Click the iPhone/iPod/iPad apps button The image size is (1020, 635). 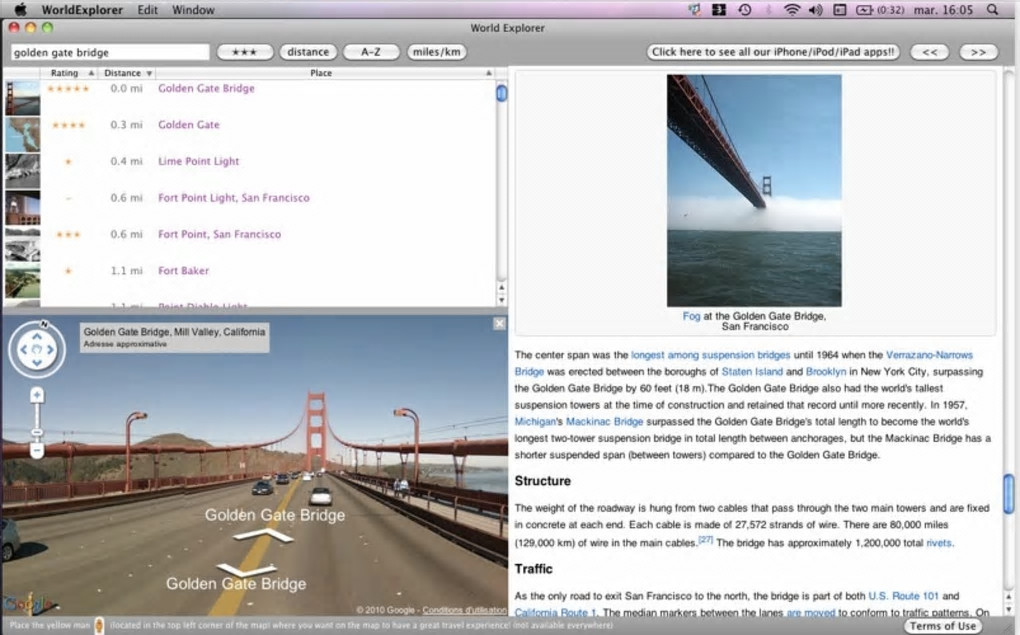click(773, 52)
